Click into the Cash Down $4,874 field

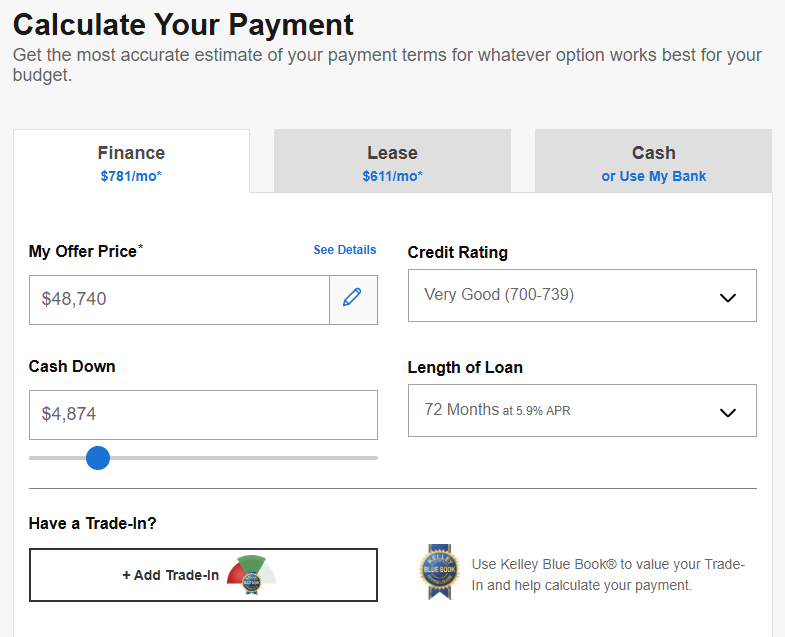(x=203, y=414)
